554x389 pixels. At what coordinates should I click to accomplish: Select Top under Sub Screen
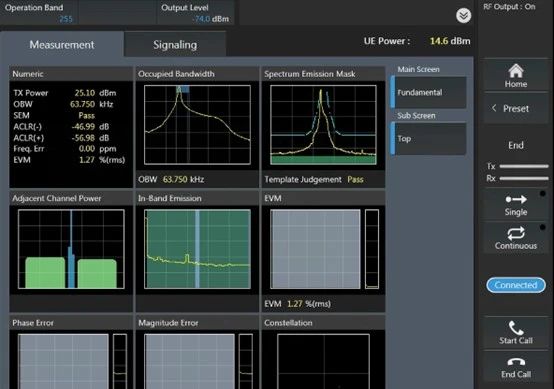click(429, 139)
